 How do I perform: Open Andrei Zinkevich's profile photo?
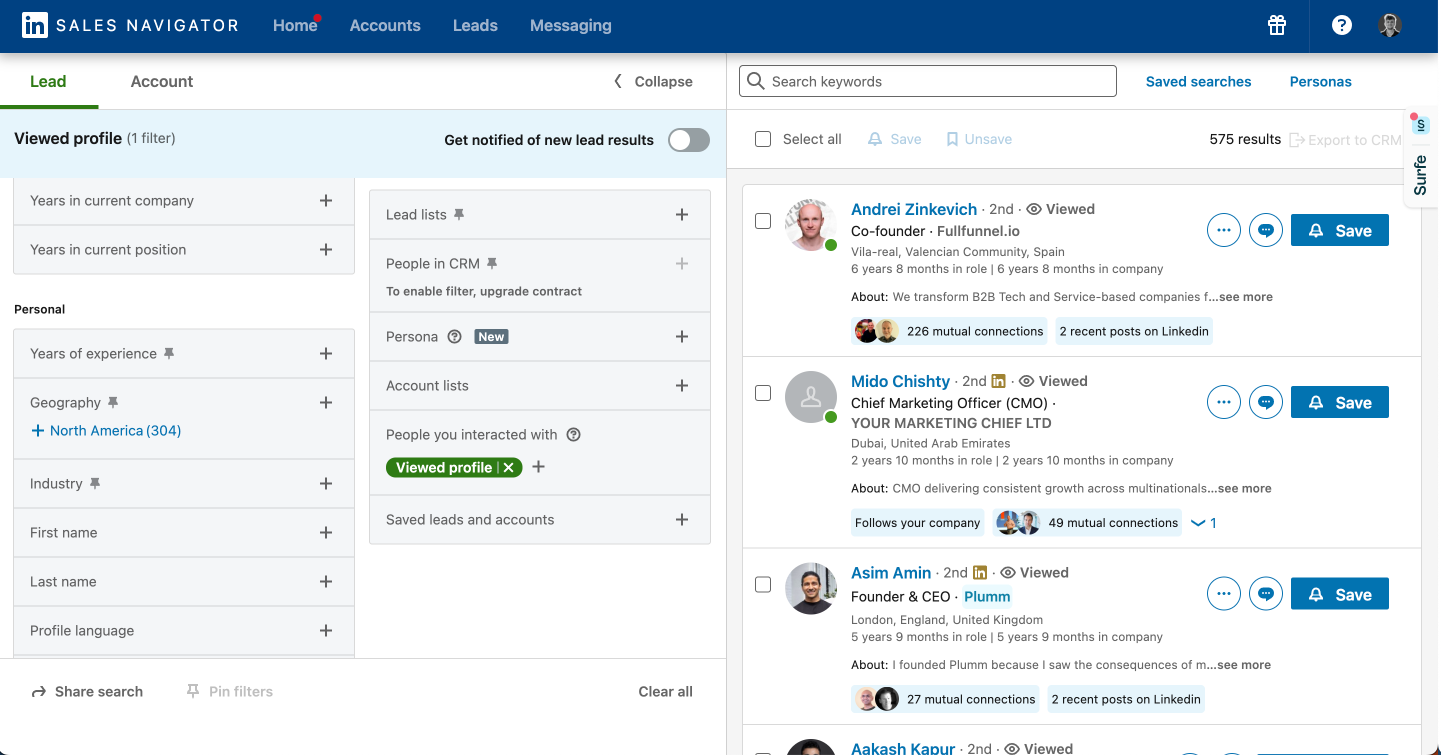(x=811, y=225)
